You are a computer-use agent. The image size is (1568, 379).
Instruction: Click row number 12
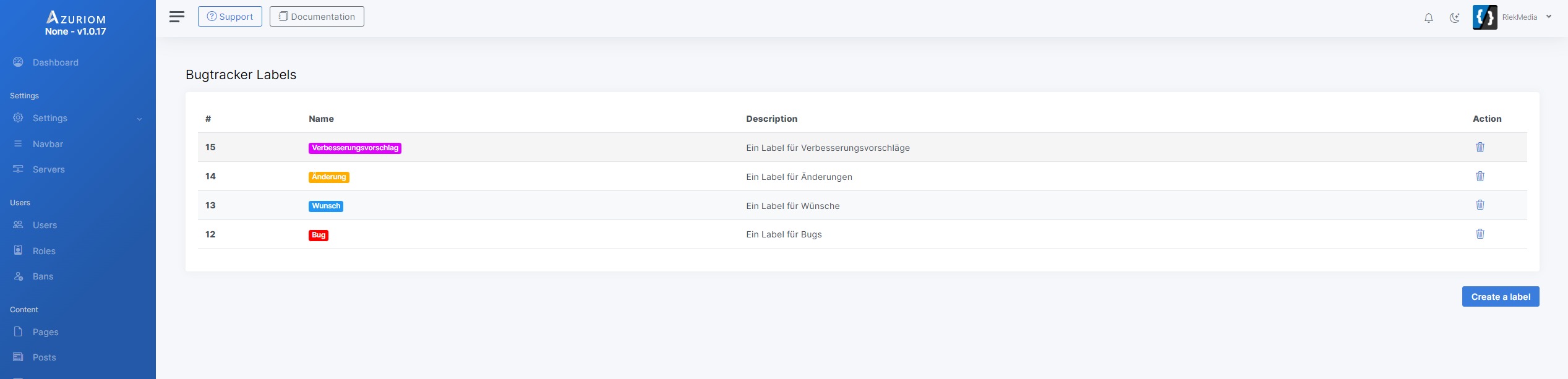[210, 234]
